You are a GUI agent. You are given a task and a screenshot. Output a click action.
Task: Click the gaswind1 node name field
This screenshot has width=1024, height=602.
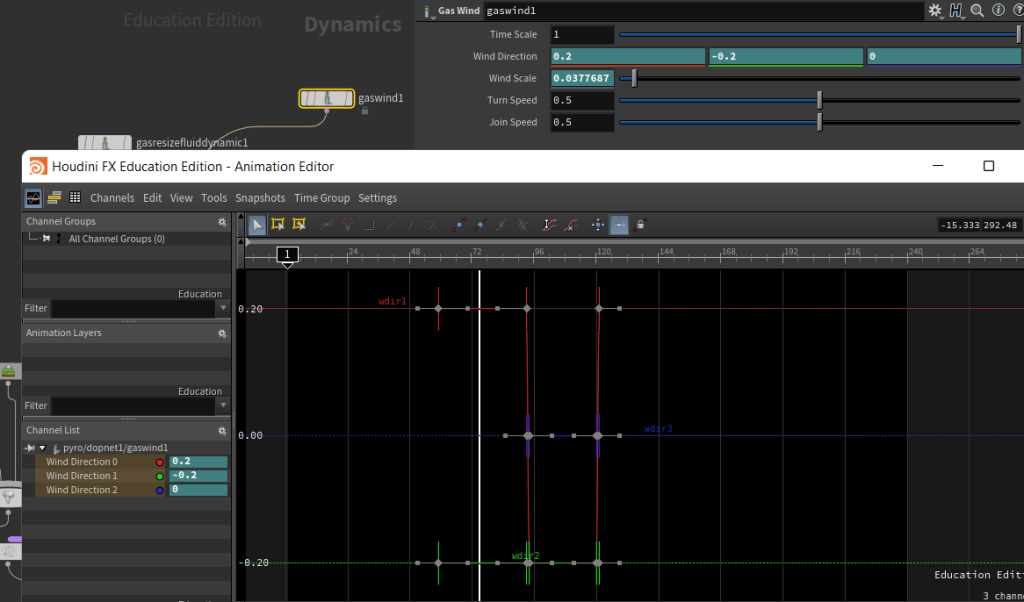click(703, 10)
